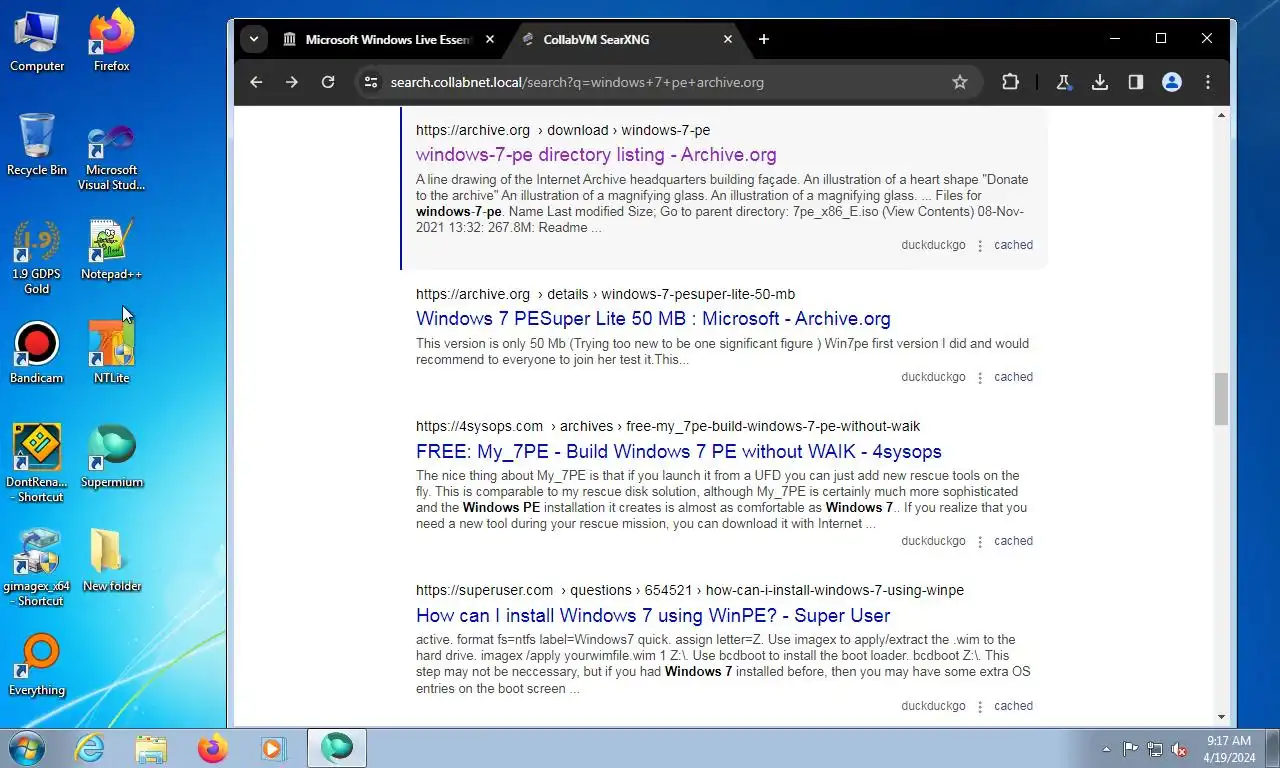Open the Recycle Bin icon
The width and height of the screenshot is (1280, 768).
(37, 146)
